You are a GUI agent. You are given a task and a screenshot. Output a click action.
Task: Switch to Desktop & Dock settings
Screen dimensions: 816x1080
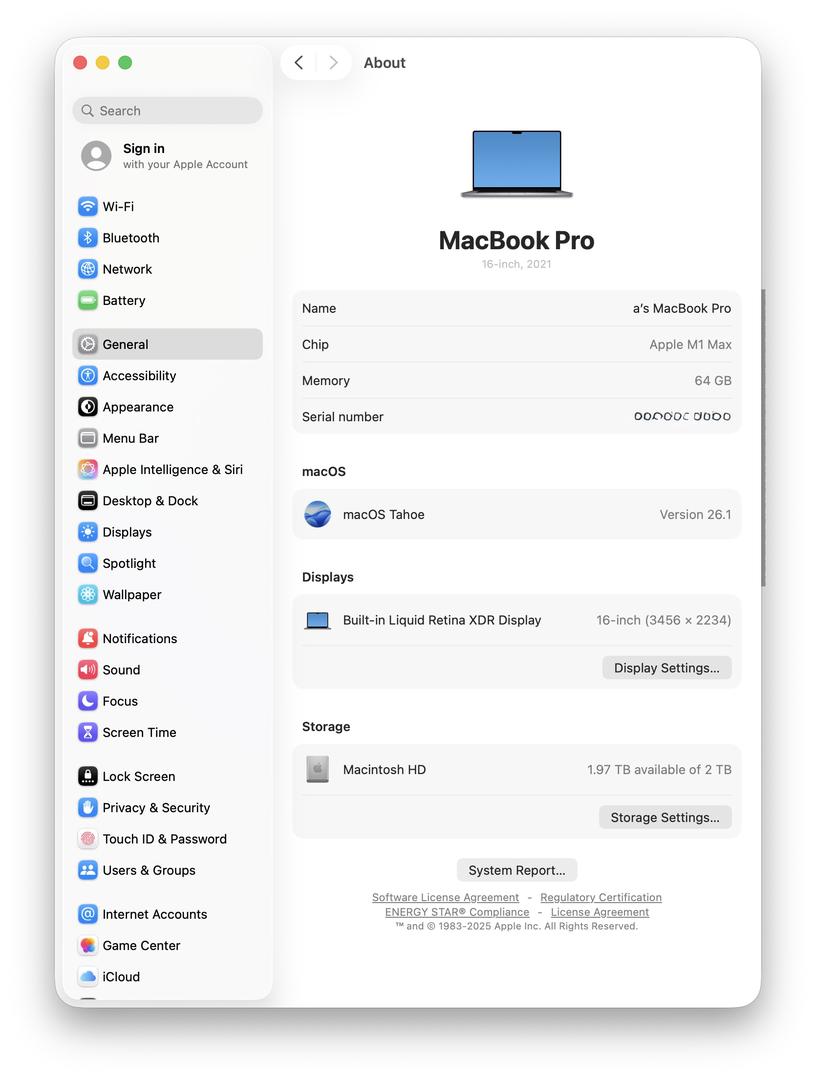[150, 501]
